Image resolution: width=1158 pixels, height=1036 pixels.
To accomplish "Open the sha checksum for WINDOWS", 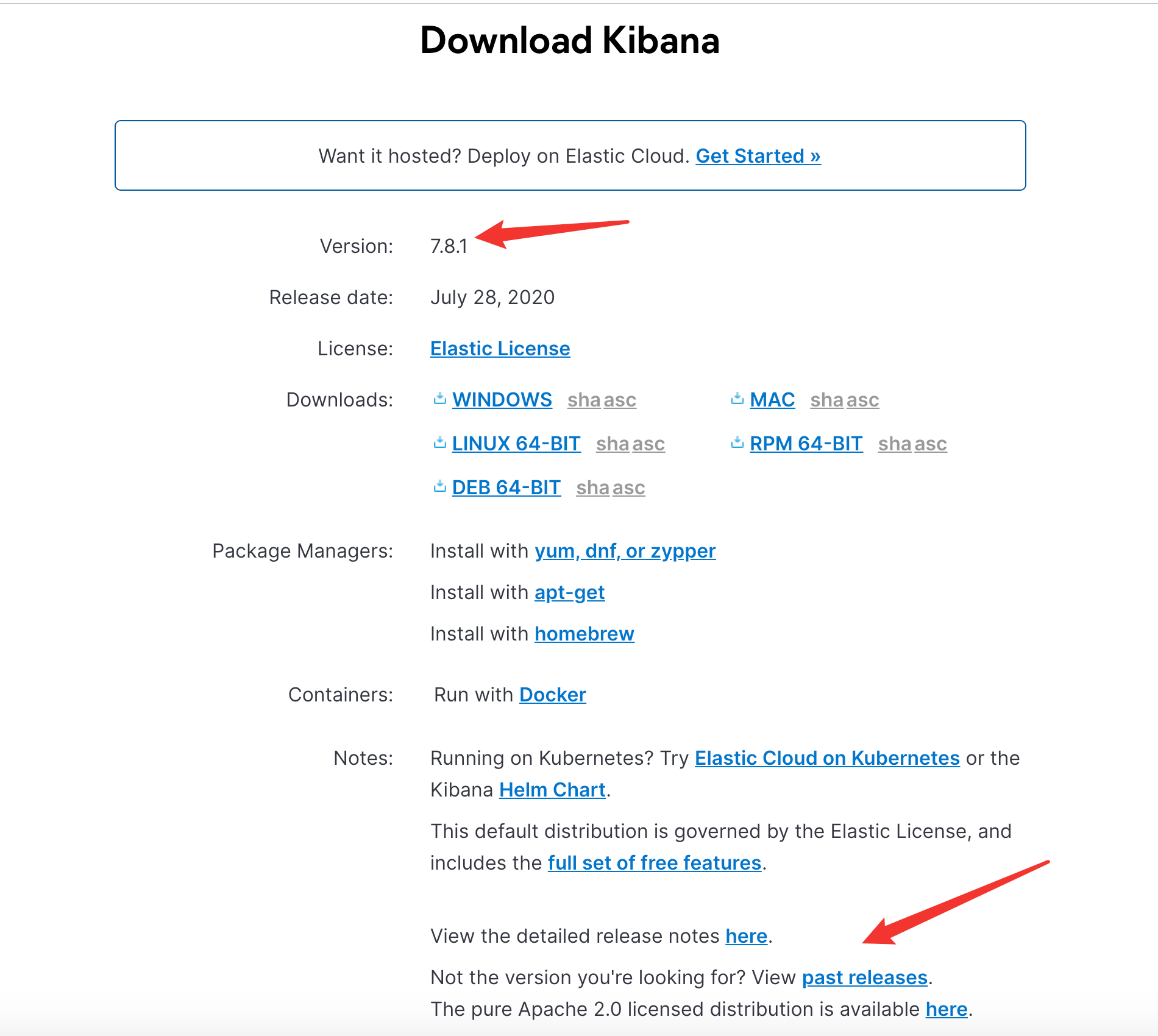I will coord(584,400).
